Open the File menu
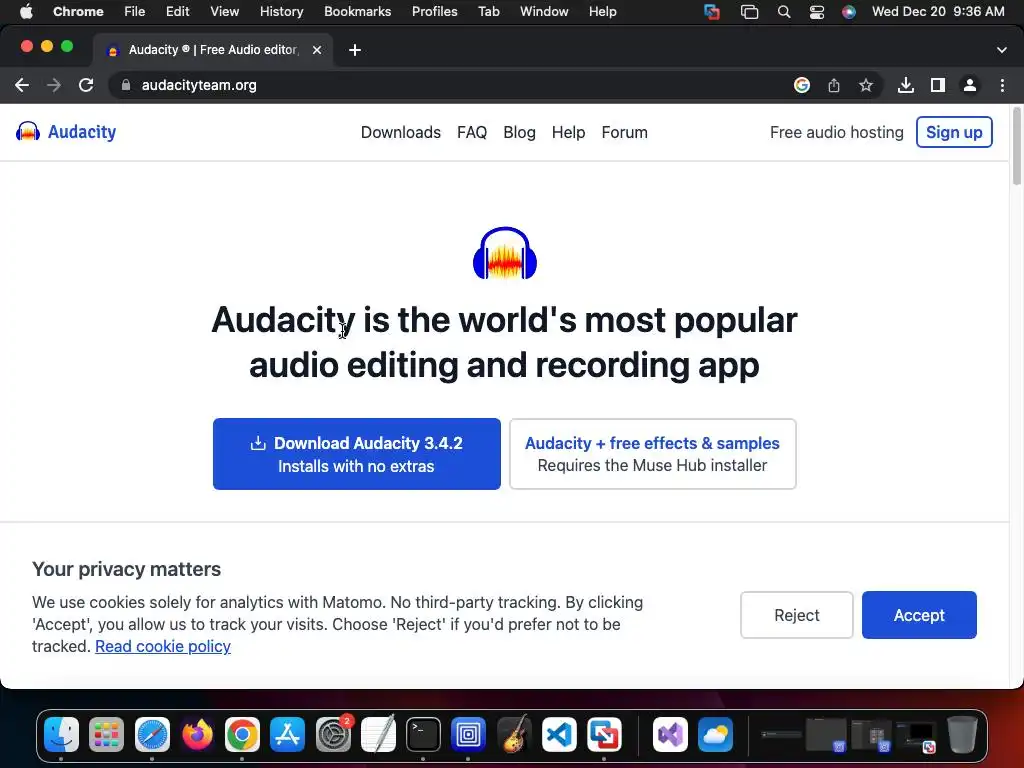 pyautogui.click(x=135, y=12)
